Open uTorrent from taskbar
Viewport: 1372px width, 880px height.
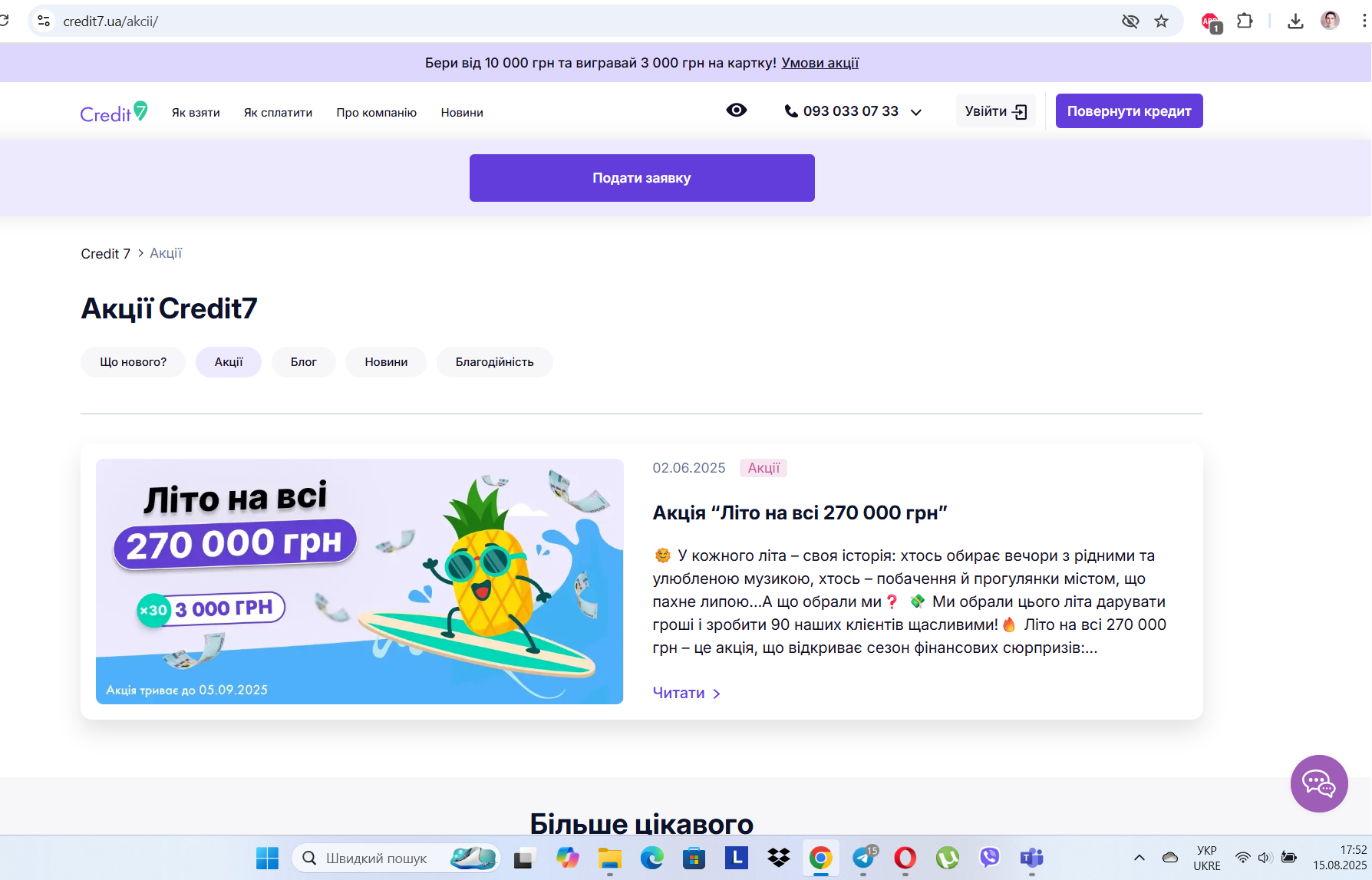(x=948, y=858)
